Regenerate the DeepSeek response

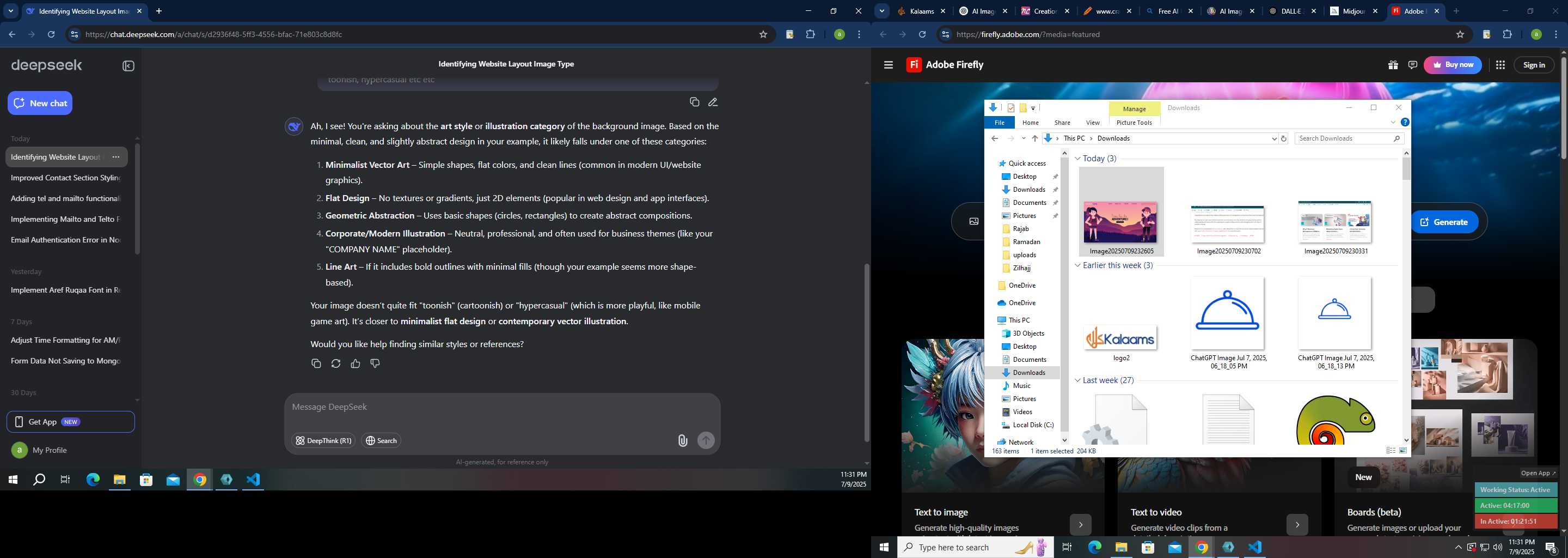(335, 363)
